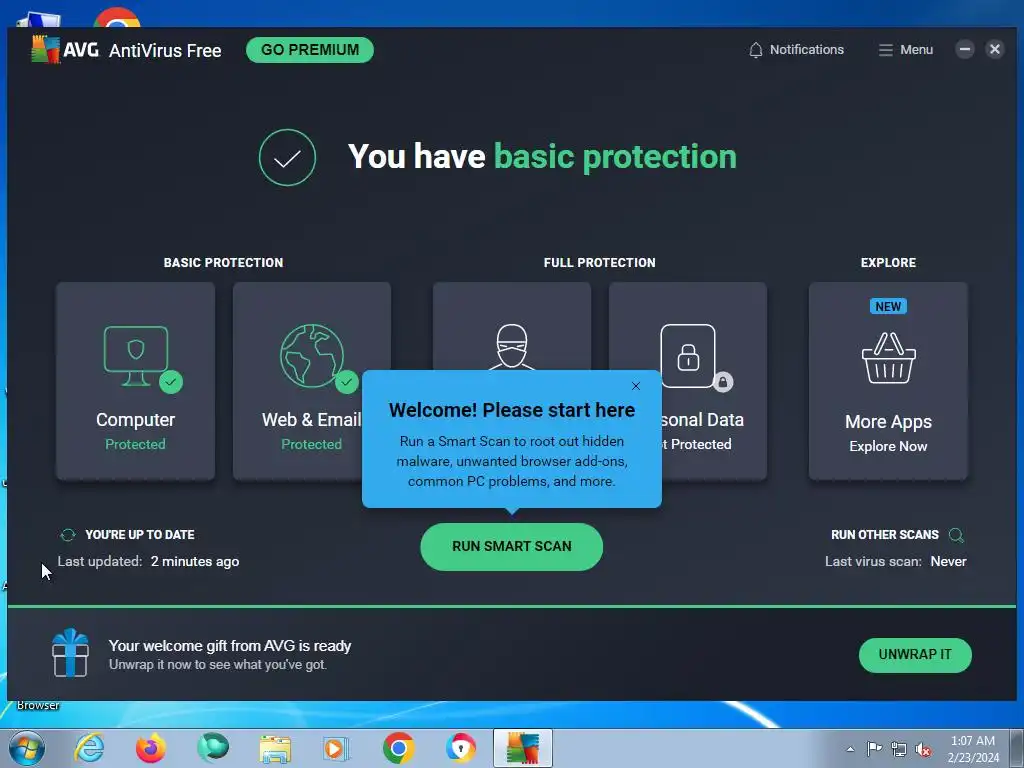The image size is (1024, 768).
Task: Click 'Last virus scan: Never' text
Action: 895,562
